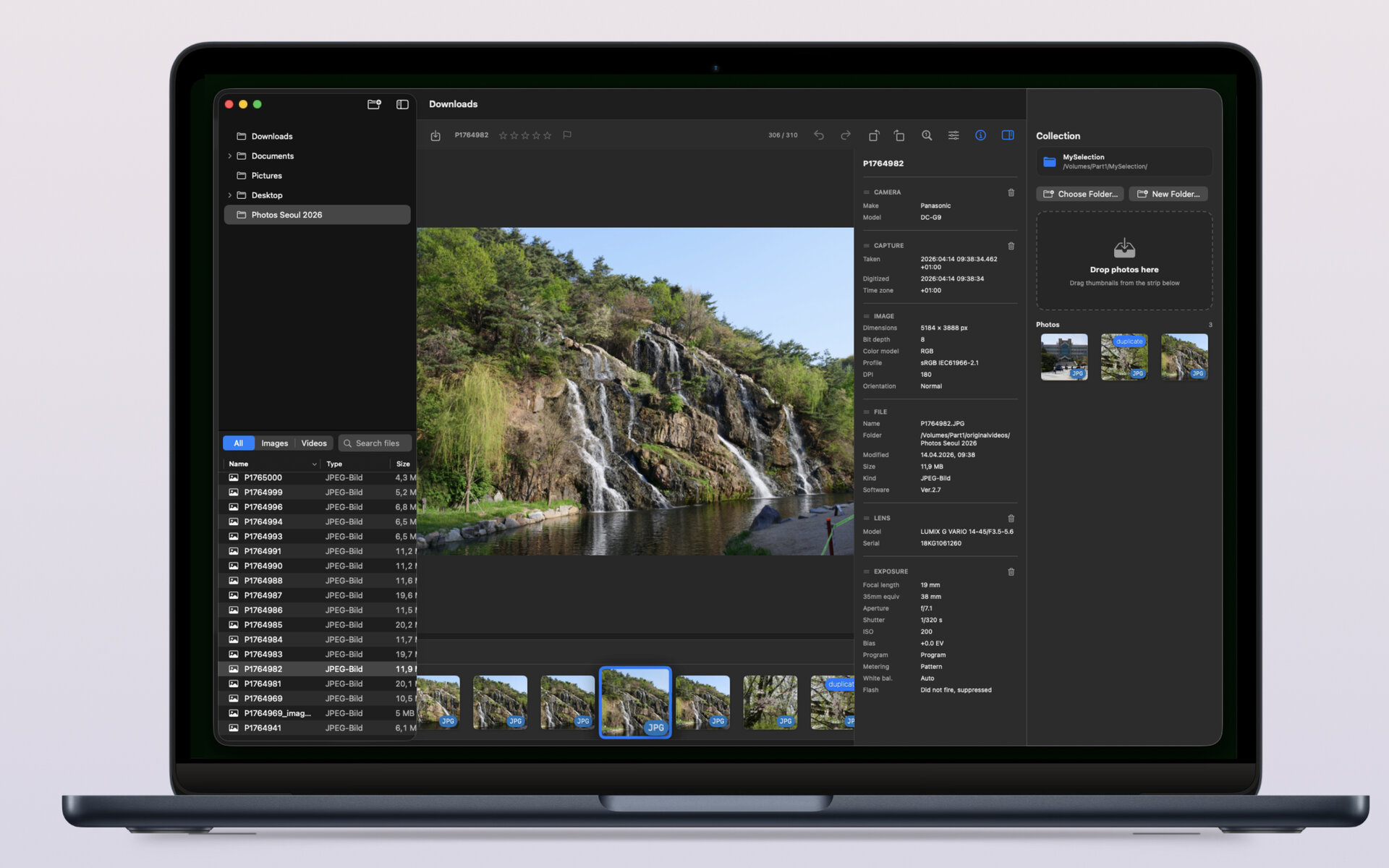The width and height of the screenshot is (1389, 868).
Task: Switch to the All filter tab
Action: point(238,443)
